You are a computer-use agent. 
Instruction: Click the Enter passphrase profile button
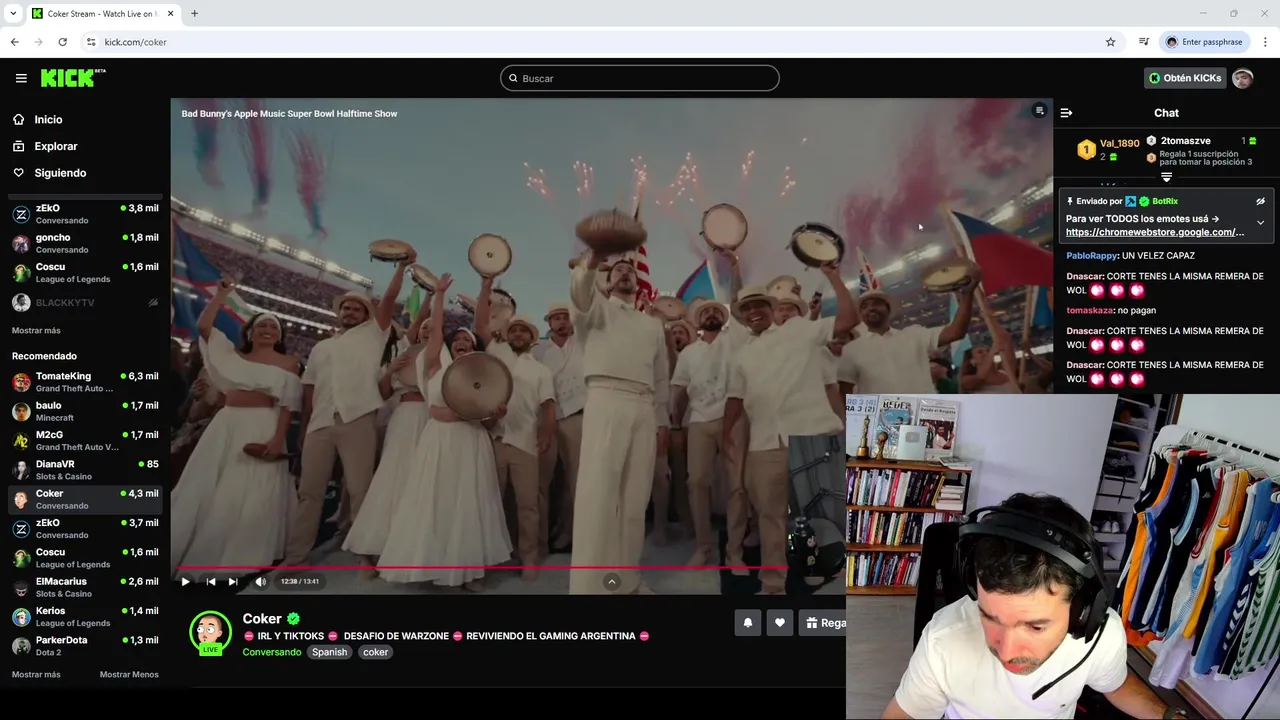(1204, 42)
